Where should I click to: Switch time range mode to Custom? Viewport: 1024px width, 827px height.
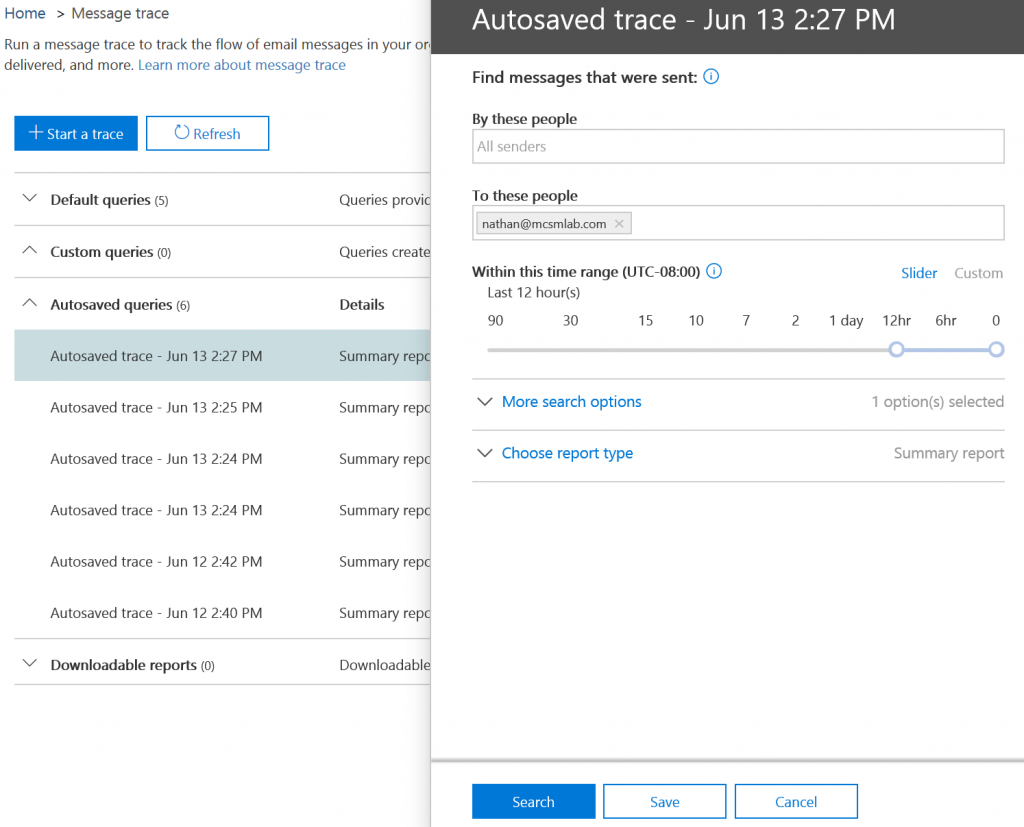click(977, 273)
